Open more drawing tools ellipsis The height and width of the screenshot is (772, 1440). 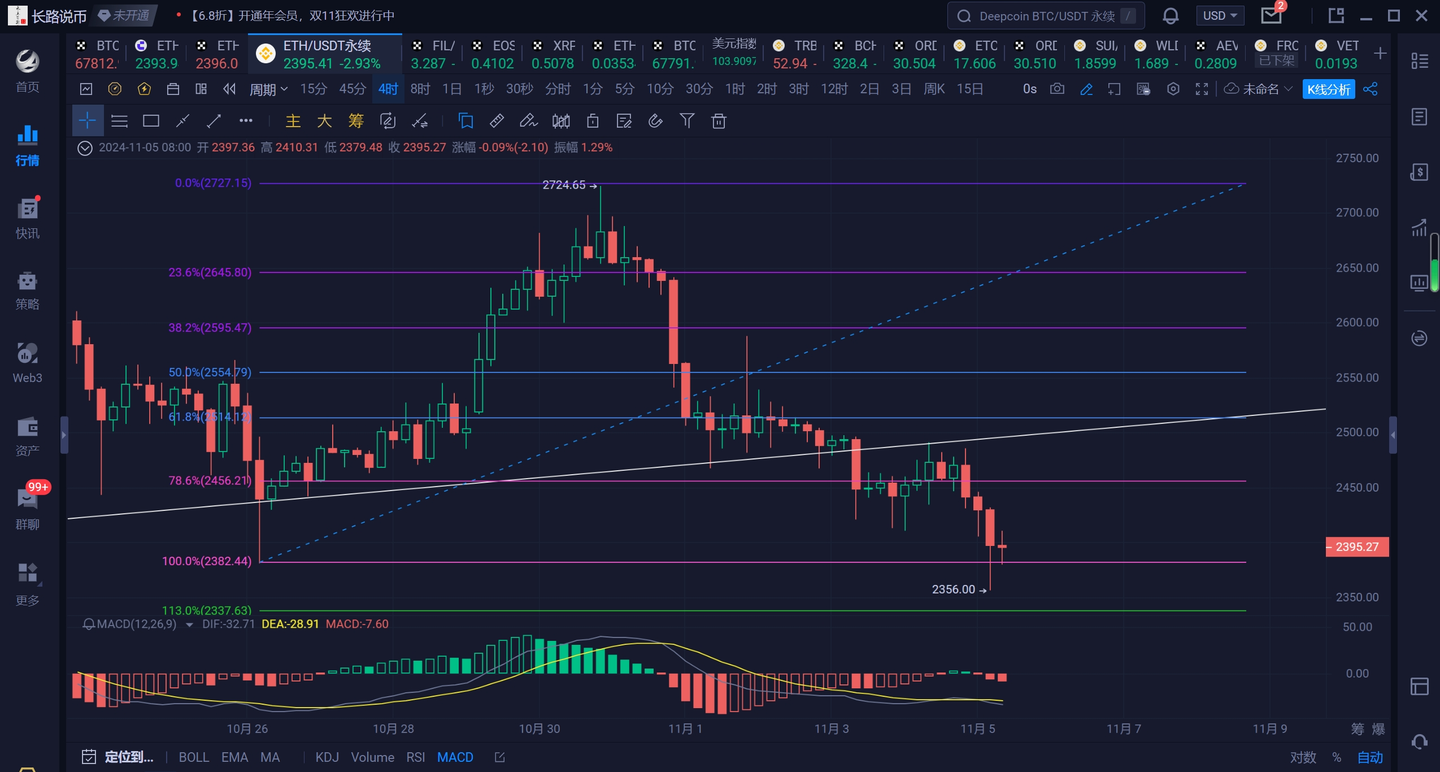pyautogui.click(x=246, y=121)
